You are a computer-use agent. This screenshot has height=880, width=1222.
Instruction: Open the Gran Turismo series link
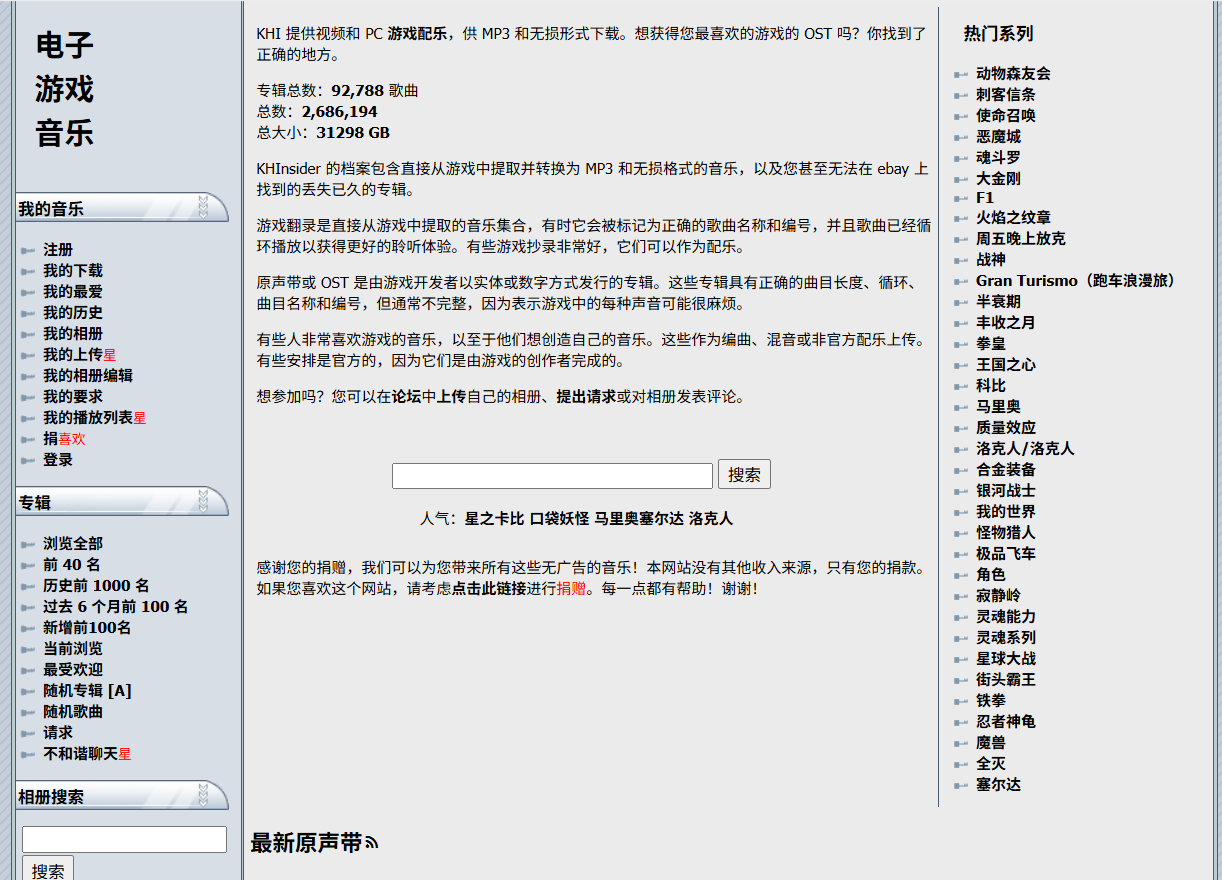click(x=1075, y=281)
